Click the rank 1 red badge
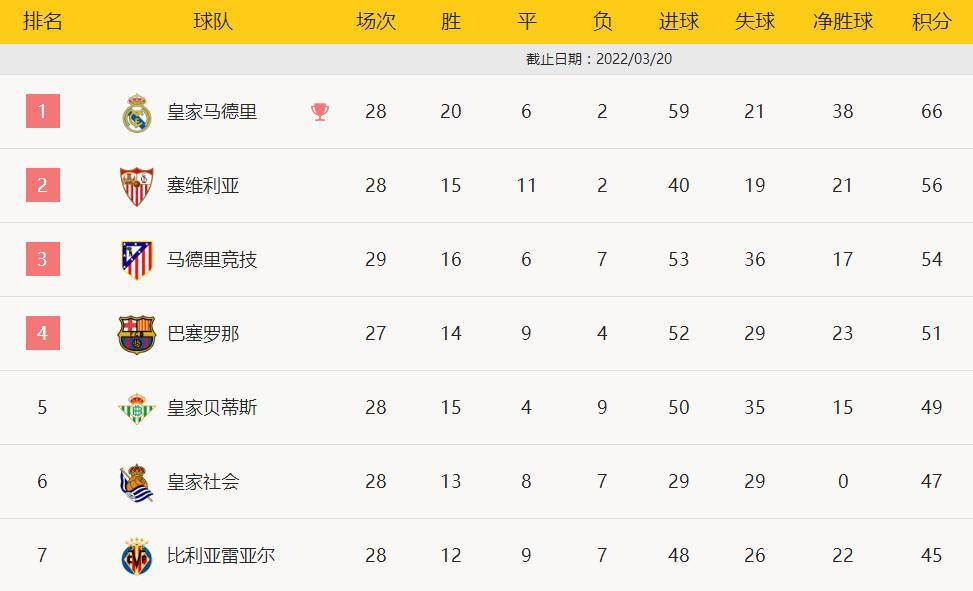 pos(42,111)
